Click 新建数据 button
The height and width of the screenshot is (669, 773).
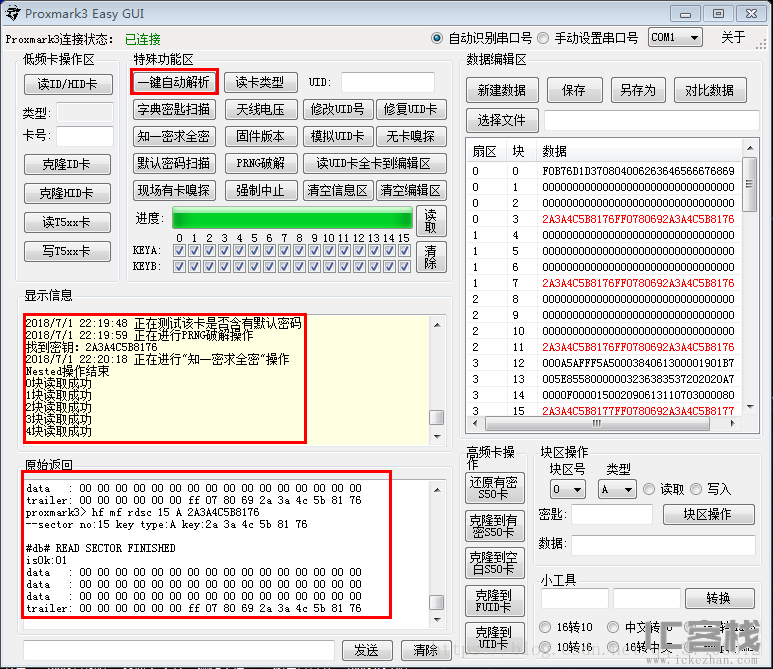point(502,90)
